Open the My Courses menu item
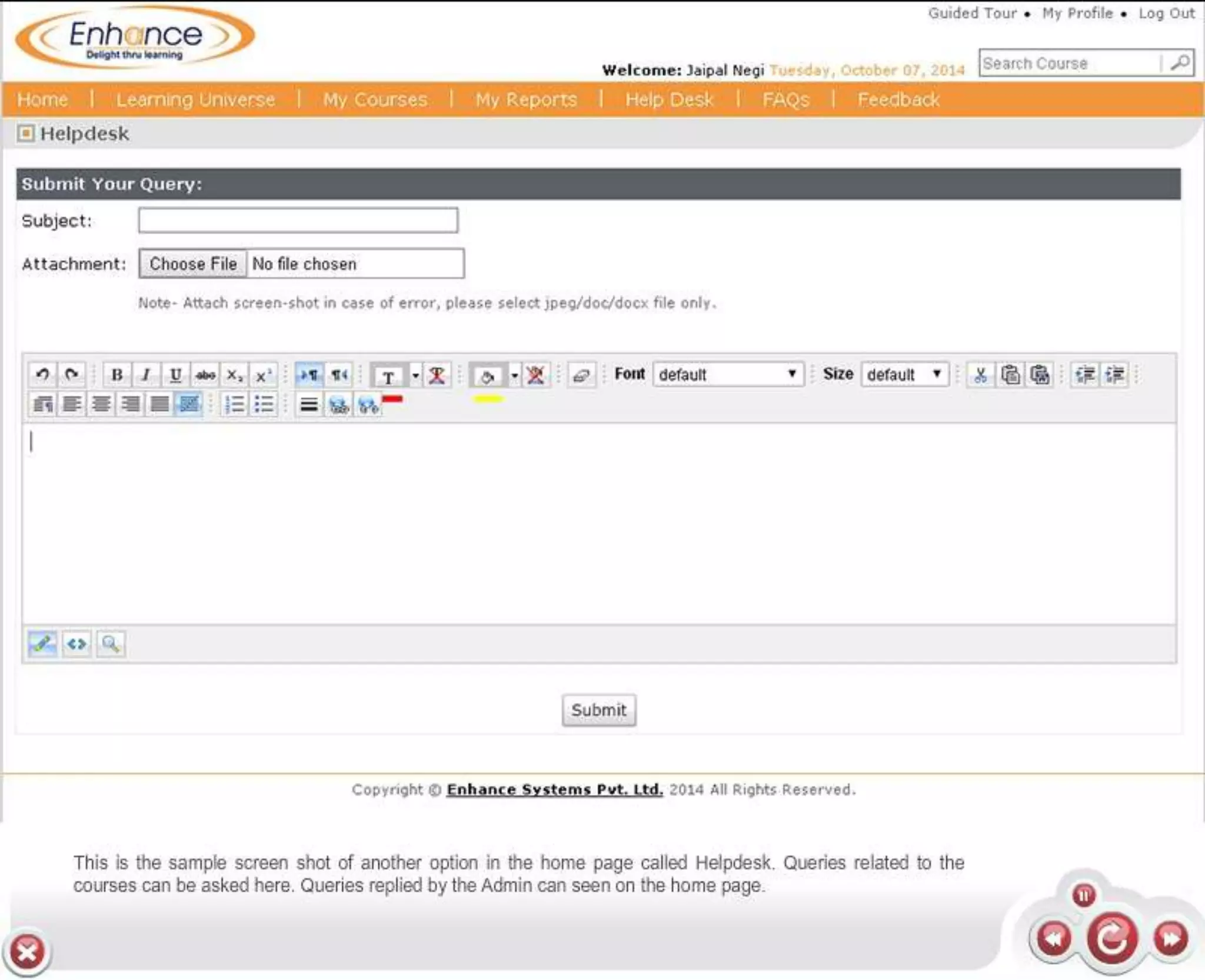Image resolution: width=1205 pixels, height=980 pixels. 375,99
